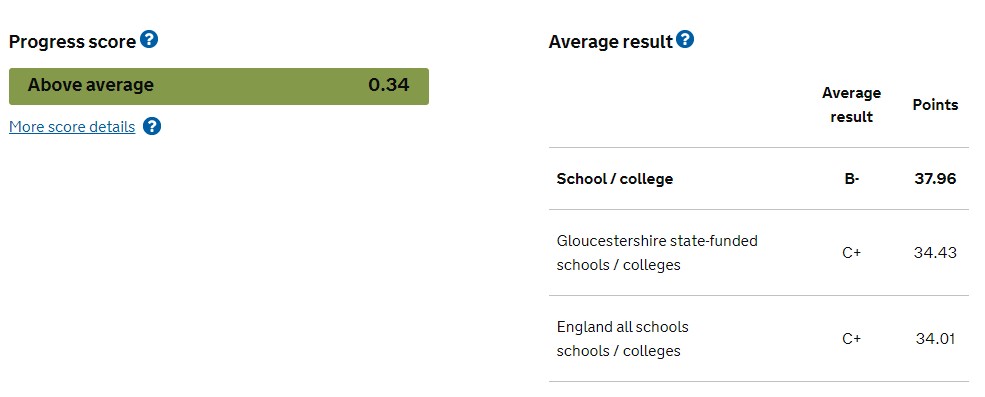Click help icon next to Average result heading
This screenshot has width=985, height=397.
click(685, 40)
